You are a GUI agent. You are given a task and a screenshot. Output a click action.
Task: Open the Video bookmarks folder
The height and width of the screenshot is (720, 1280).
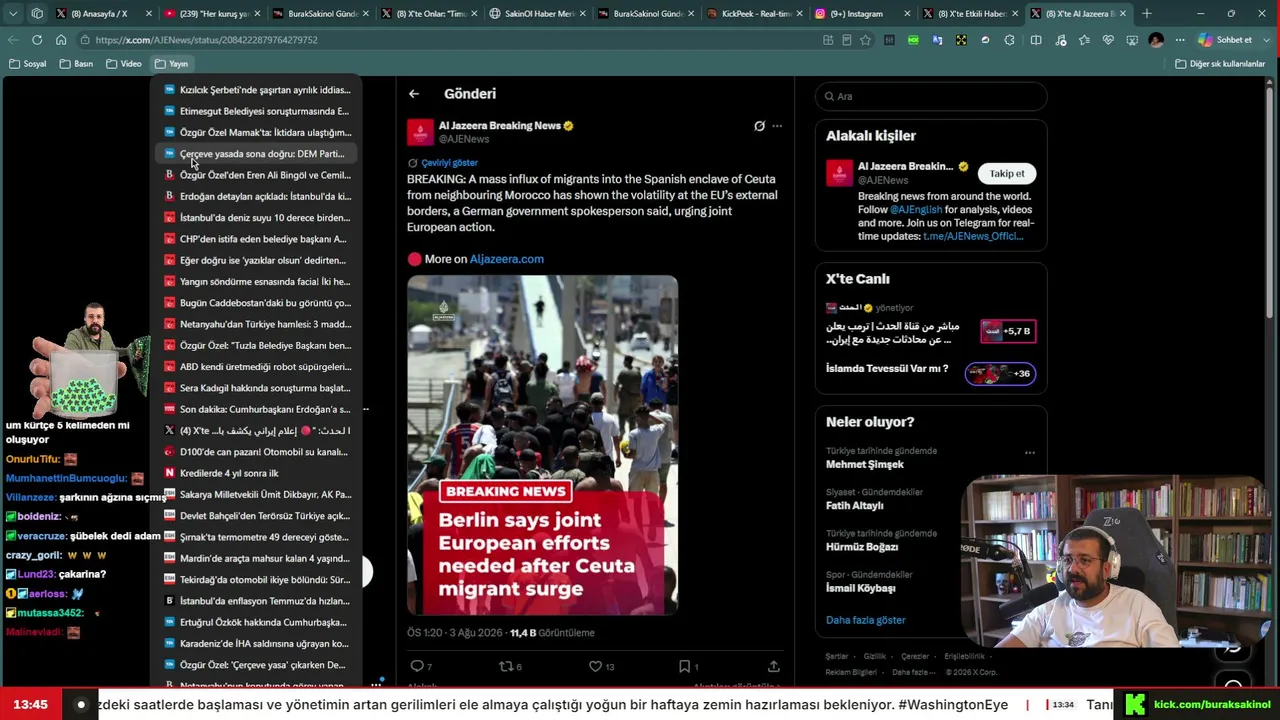pyautogui.click(x=124, y=64)
